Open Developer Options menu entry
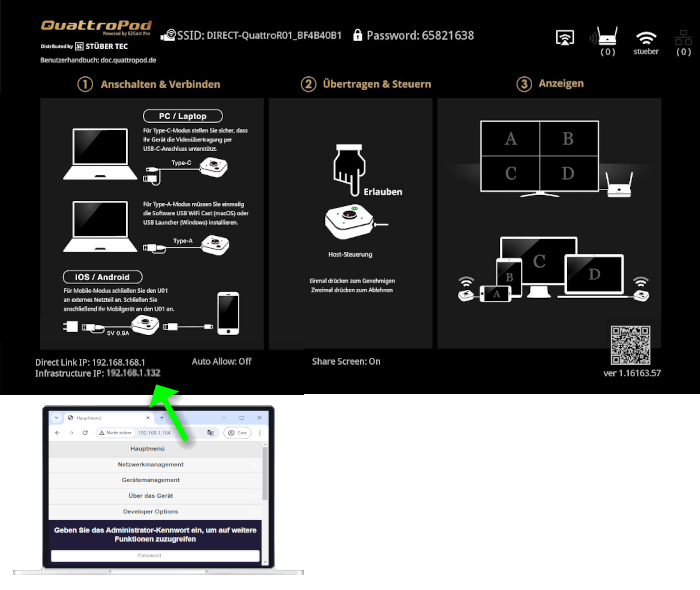 click(x=155, y=511)
